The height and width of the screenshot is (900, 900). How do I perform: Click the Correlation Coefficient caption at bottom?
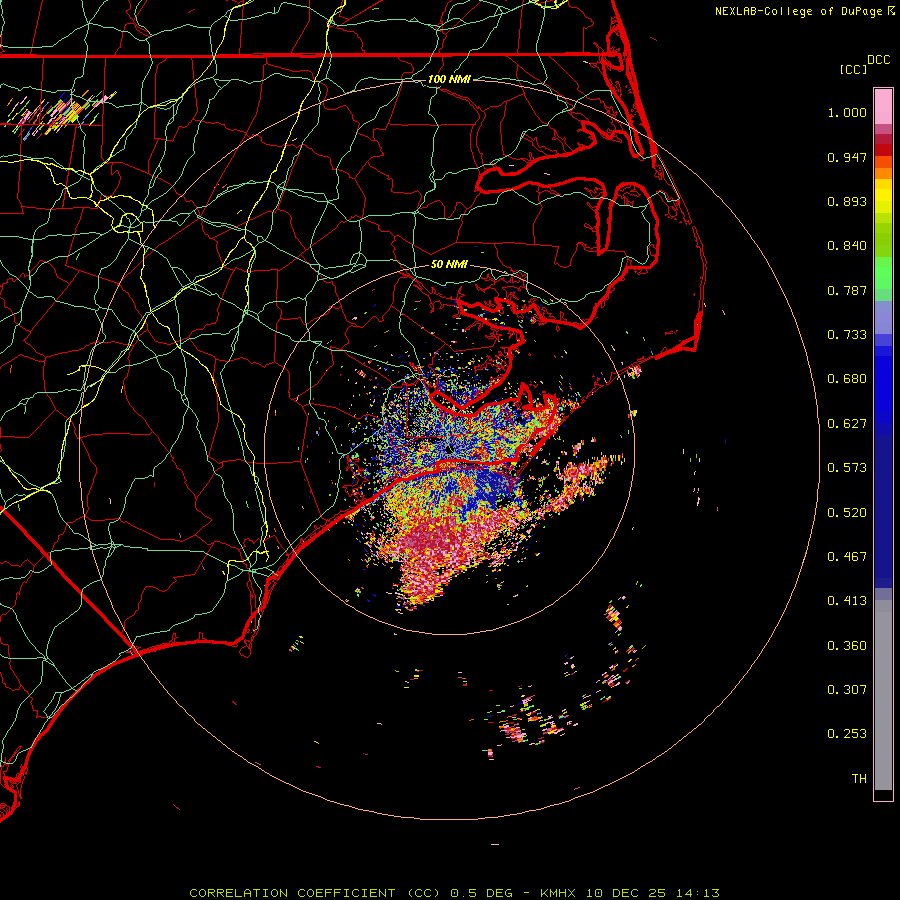point(454,893)
